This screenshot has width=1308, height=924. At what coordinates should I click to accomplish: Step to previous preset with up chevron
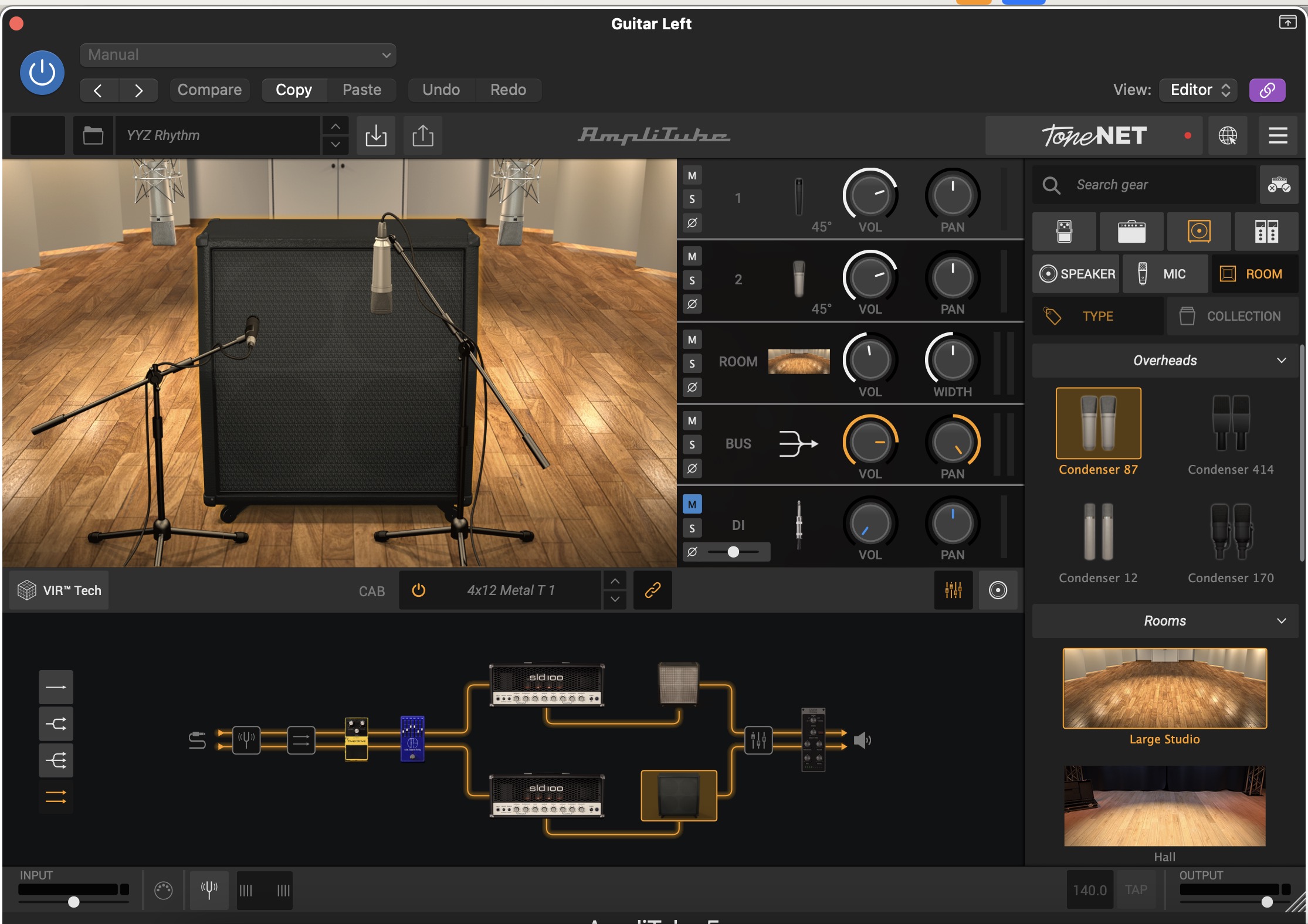click(335, 126)
